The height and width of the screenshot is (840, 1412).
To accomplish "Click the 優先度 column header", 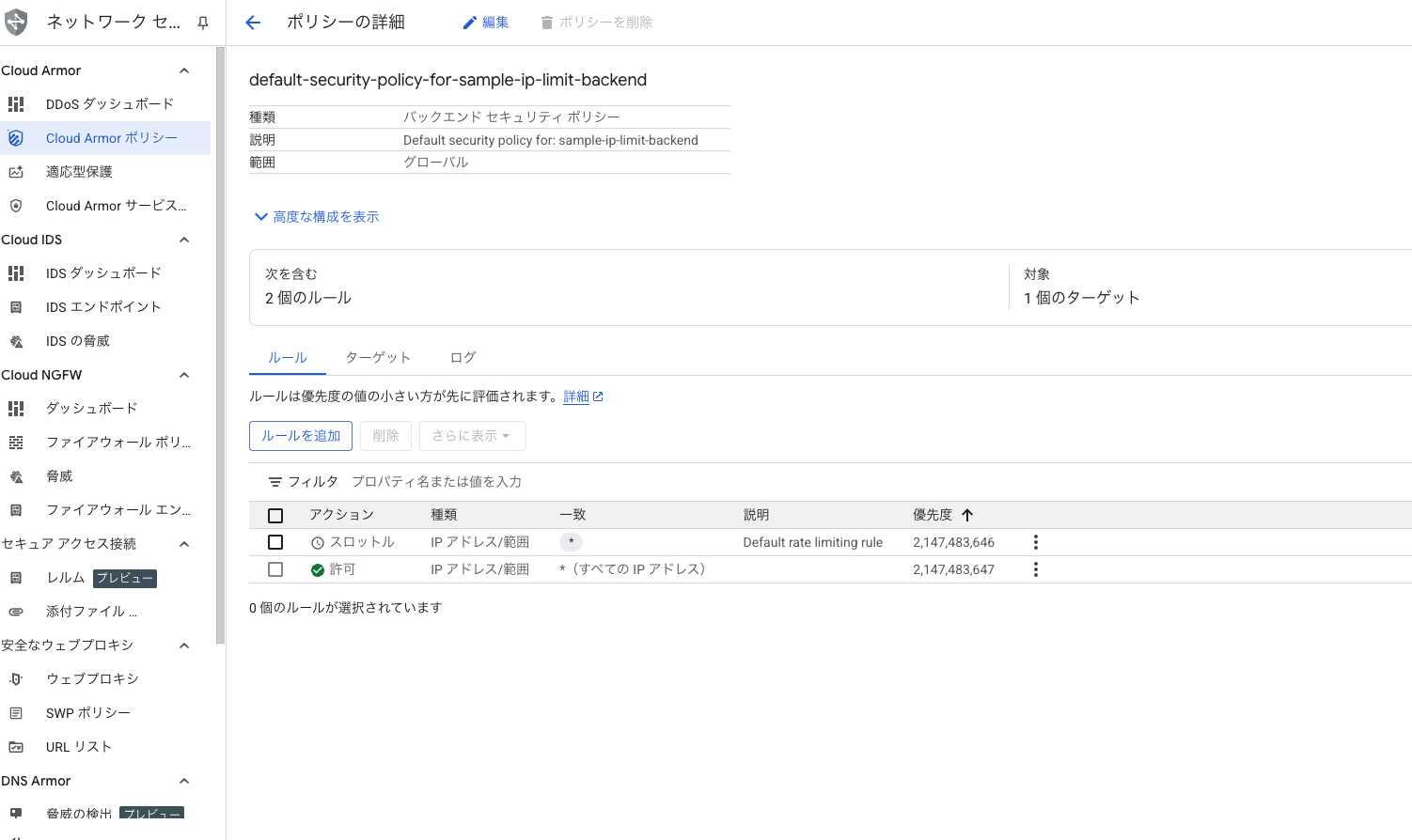I will click(933, 515).
